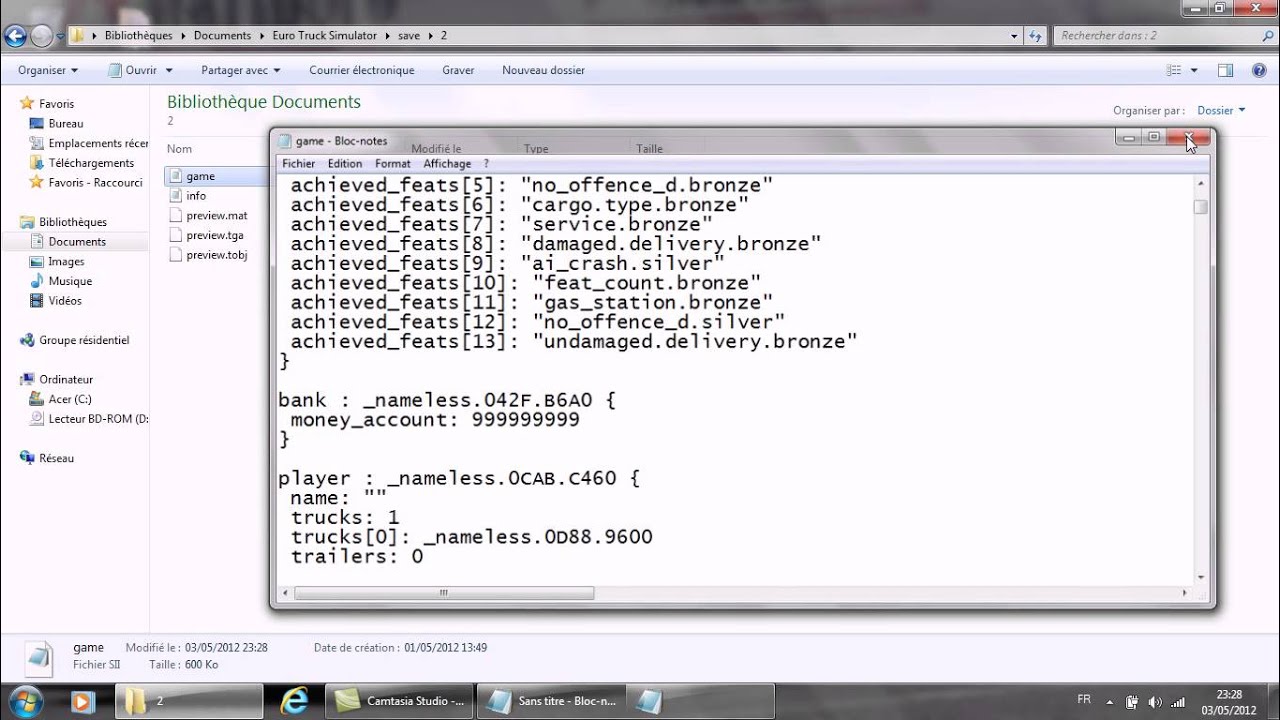Show hidden system tray icons arrow
Viewport: 1280px width, 720px height.
tap(1109, 702)
